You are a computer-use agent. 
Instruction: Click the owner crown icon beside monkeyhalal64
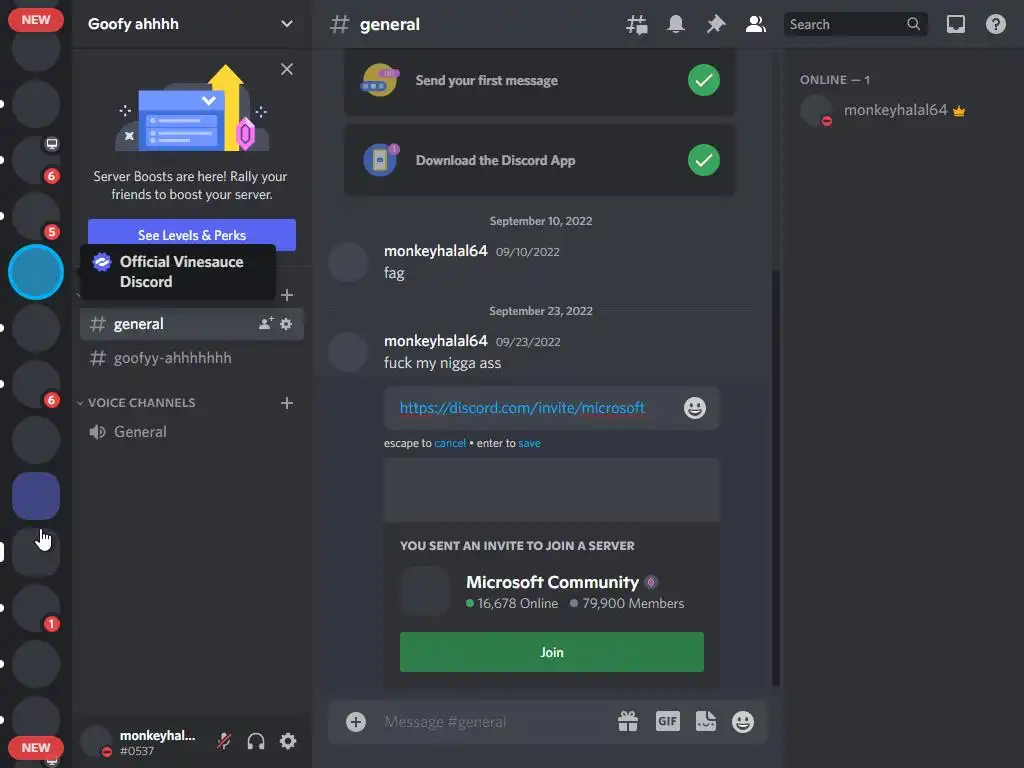(959, 112)
